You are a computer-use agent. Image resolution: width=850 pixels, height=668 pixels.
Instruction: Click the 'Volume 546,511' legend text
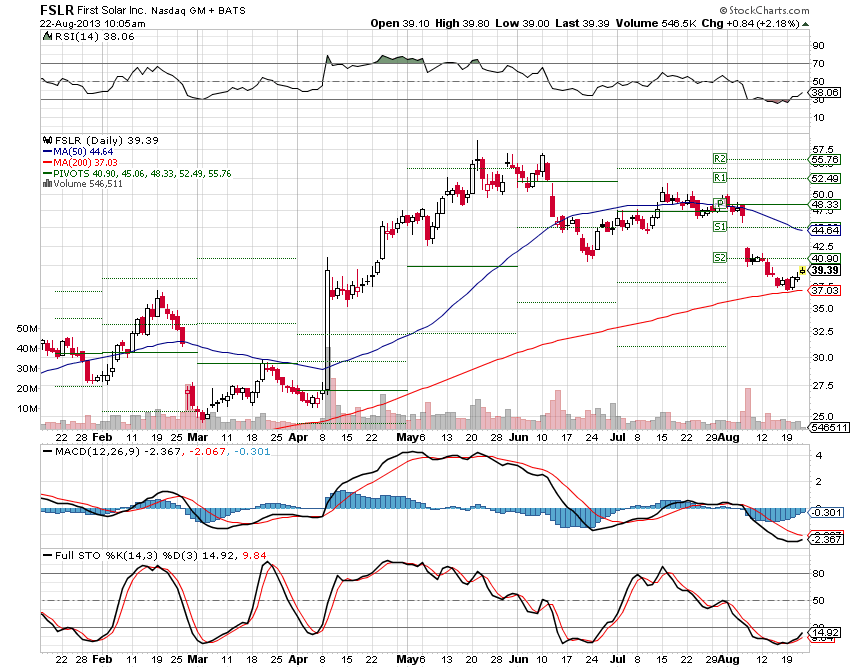[88, 184]
